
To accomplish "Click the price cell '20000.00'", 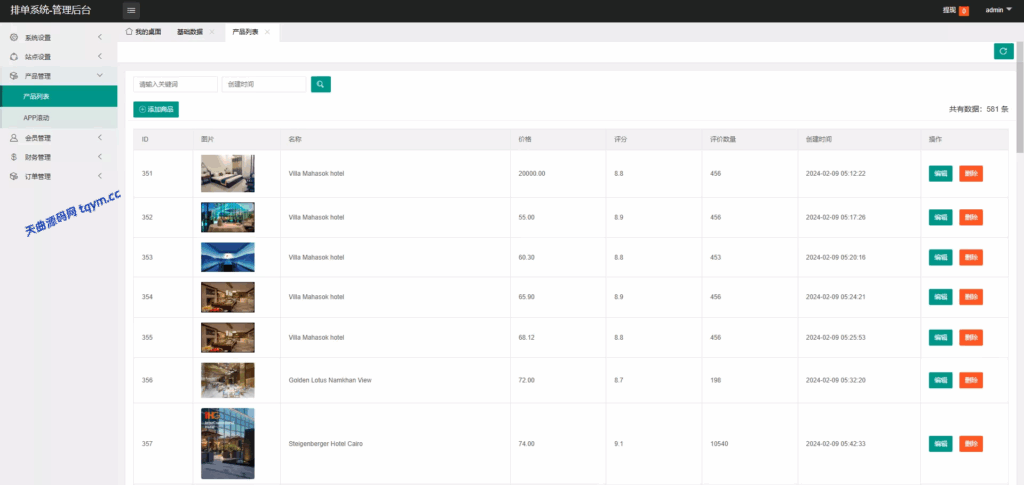I will tap(532, 174).
